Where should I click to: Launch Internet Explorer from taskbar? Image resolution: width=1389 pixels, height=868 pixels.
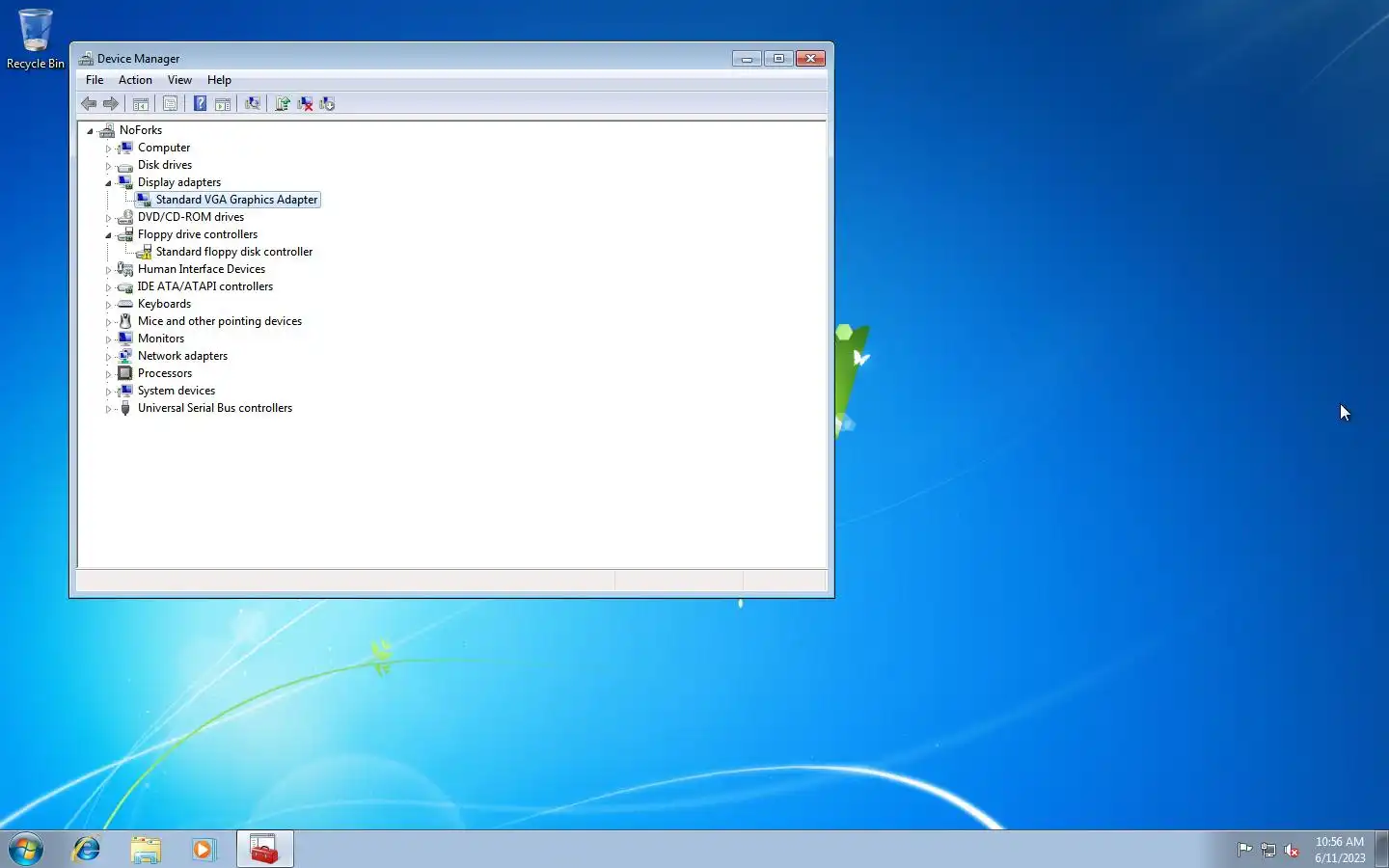(87, 849)
